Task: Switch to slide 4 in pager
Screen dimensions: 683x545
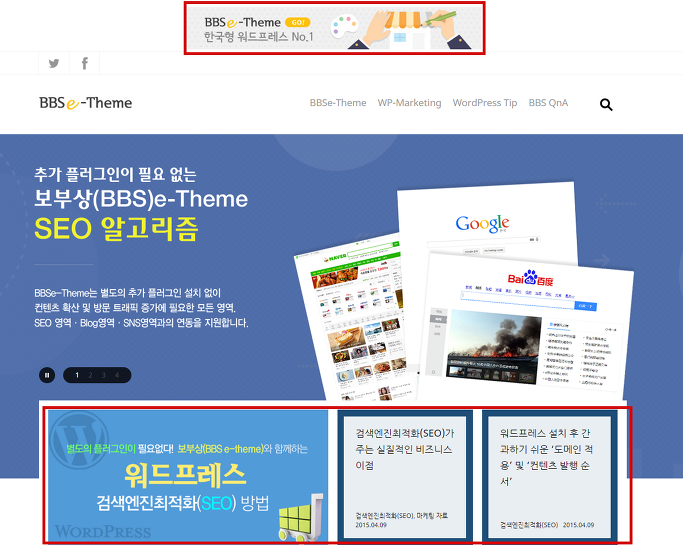Action: pyautogui.click(x=117, y=375)
